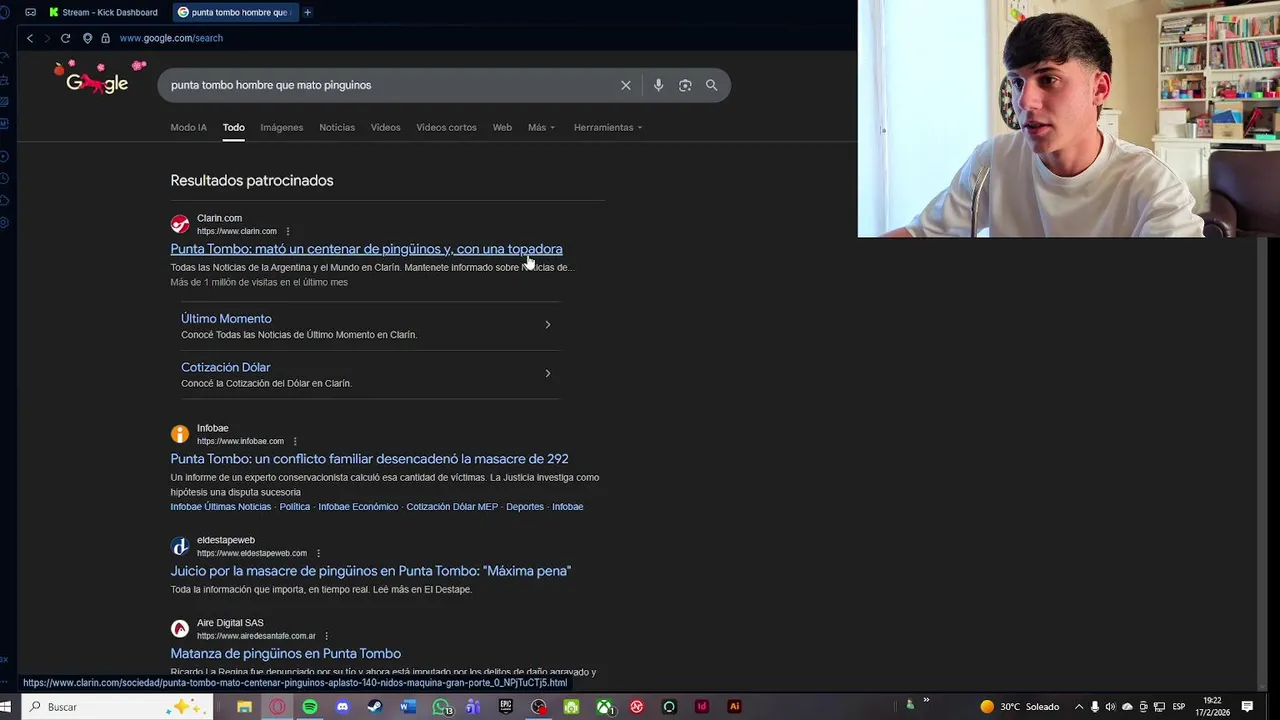Viewport: 1280px width, 720px height.
Task: Open a new browser tab
Action: pos(307,12)
